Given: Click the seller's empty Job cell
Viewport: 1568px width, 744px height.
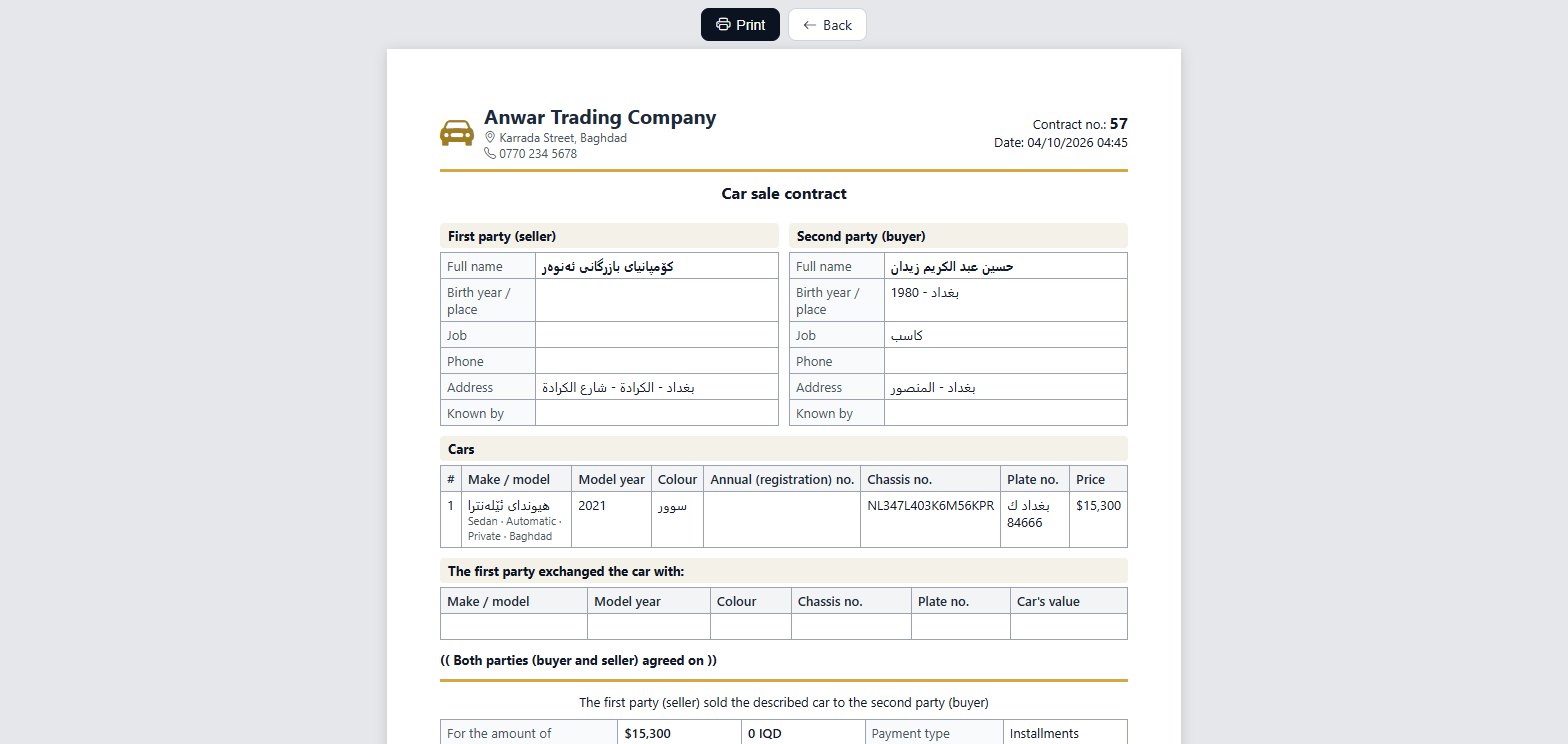Looking at the screenshot, I should pos(657,335).
